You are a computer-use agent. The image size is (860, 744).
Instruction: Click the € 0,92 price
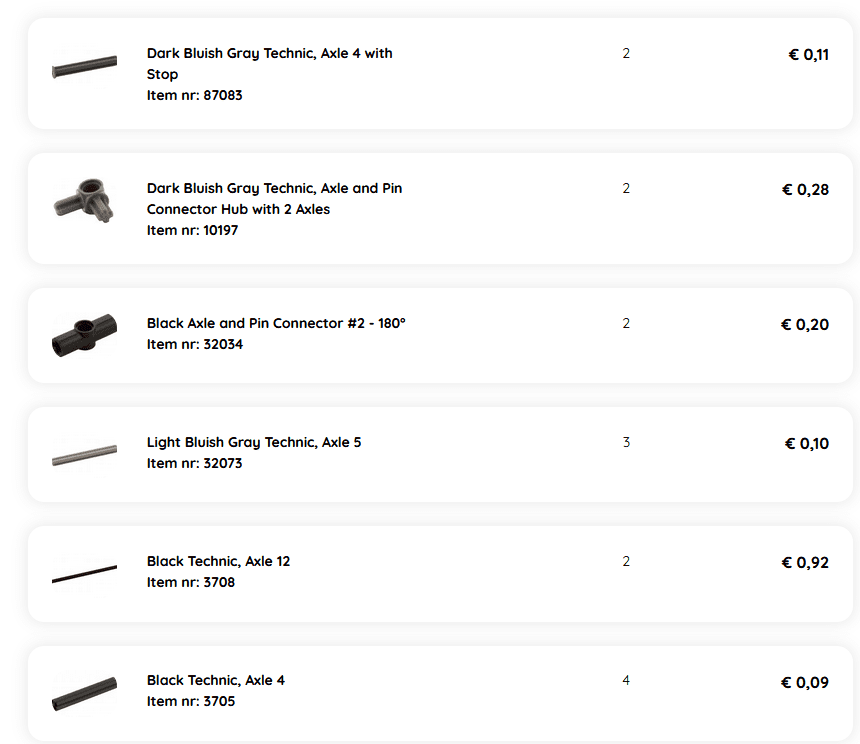point(805,563)
